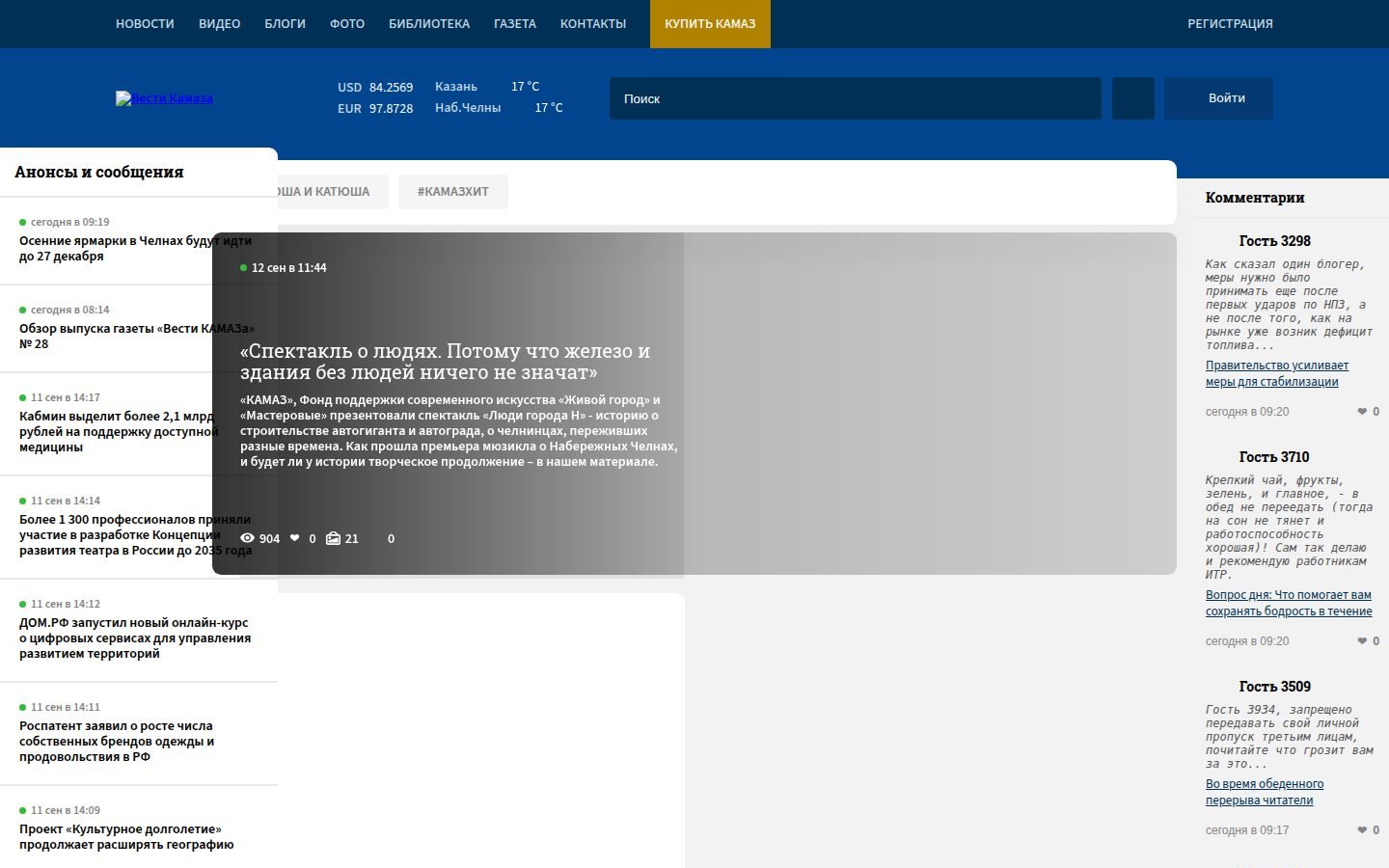The height and width of the screenshot is (868, 1389).
Task: Click the Анонсы и сообщения heading
Action: click(x=99, y=172)
